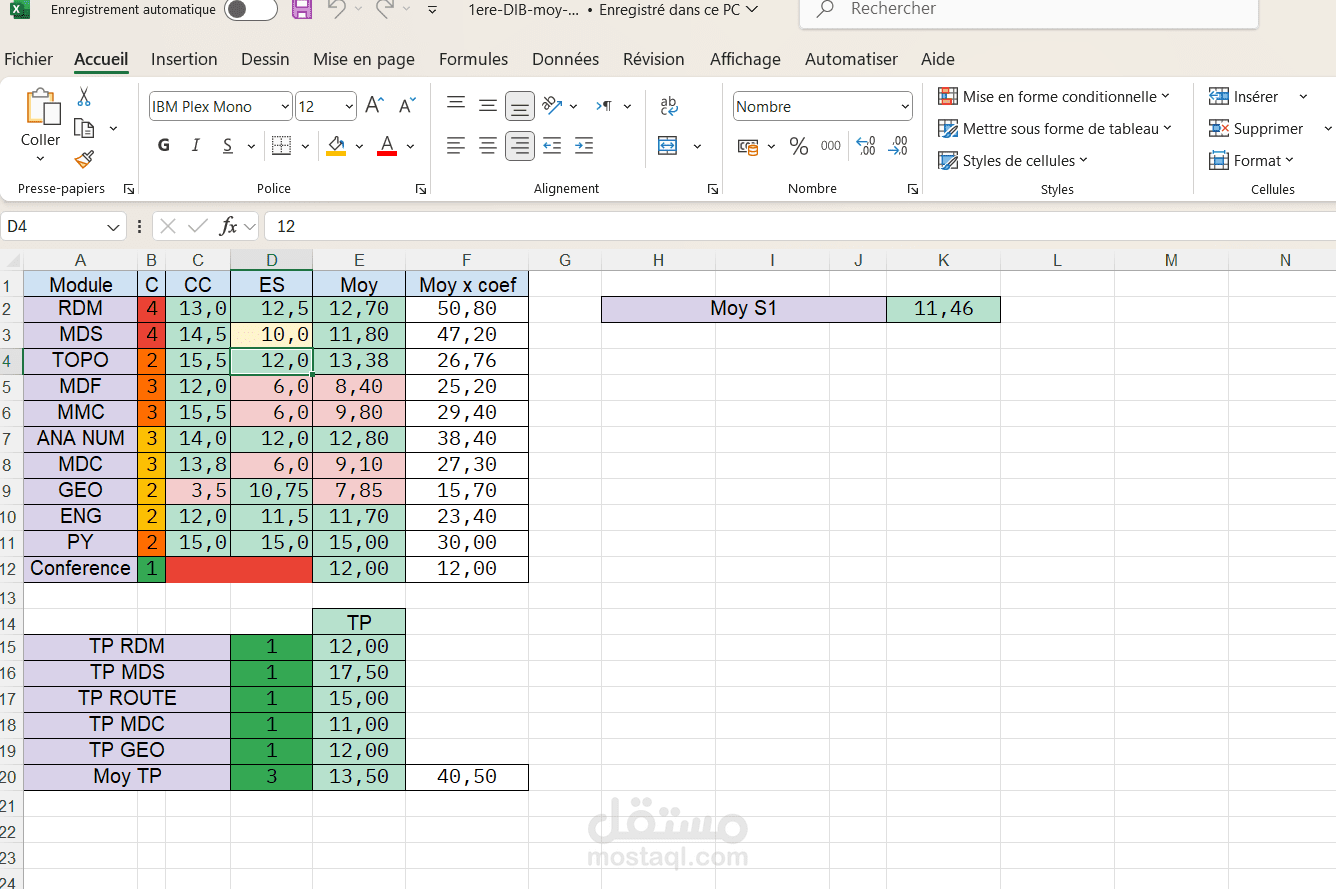Open the Nombre number format dropdown
The image size is (1336, 889).
(x=904, y=106)
